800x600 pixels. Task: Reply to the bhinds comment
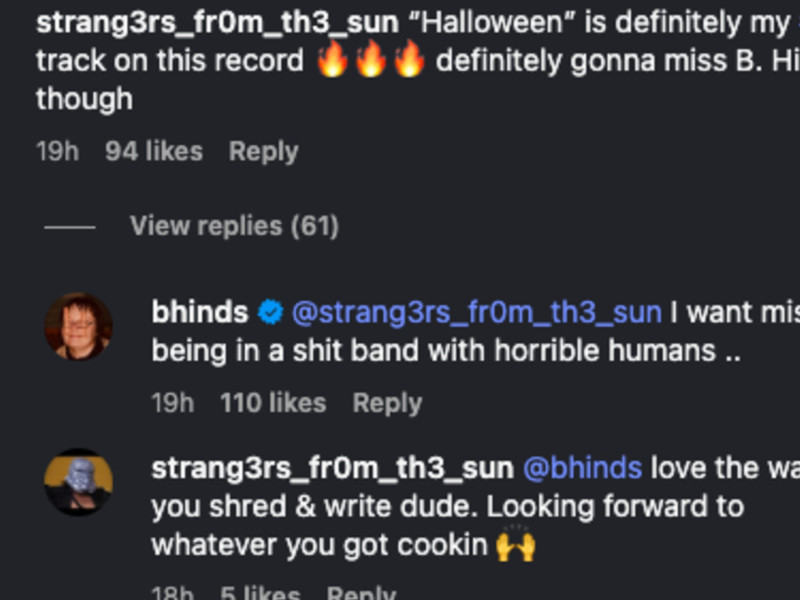387,403
